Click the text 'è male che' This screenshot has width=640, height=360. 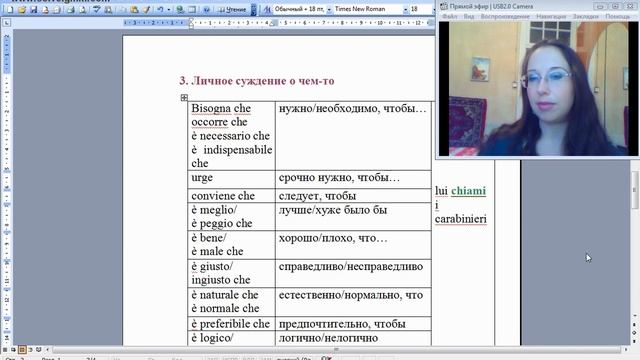tap(217, 251)
